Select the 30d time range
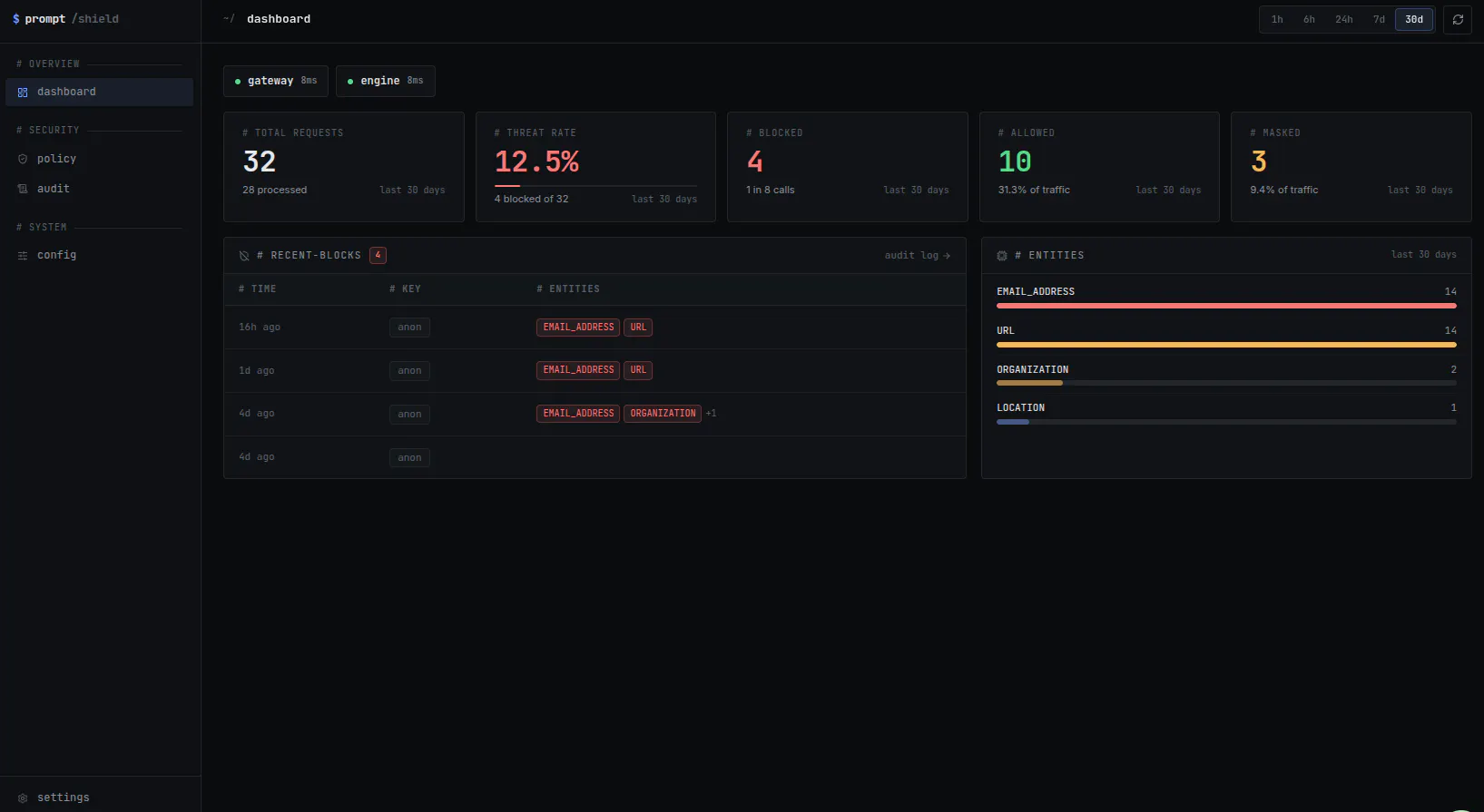The image size is (1484, 812). point(1414,19)
